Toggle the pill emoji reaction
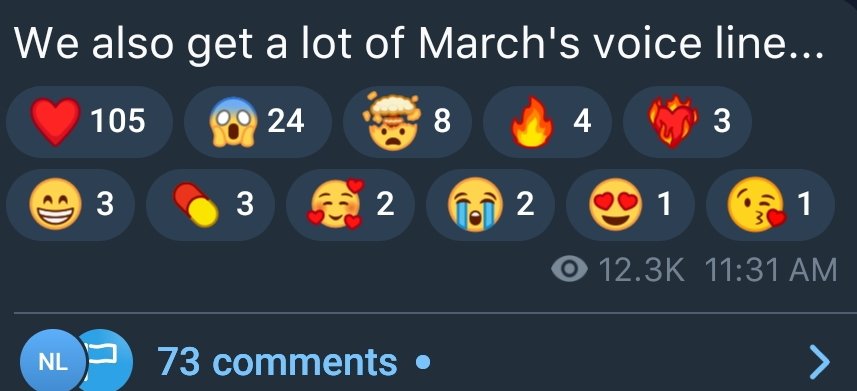This screenshot has height=391, width=857. click(x=210, y=205)
